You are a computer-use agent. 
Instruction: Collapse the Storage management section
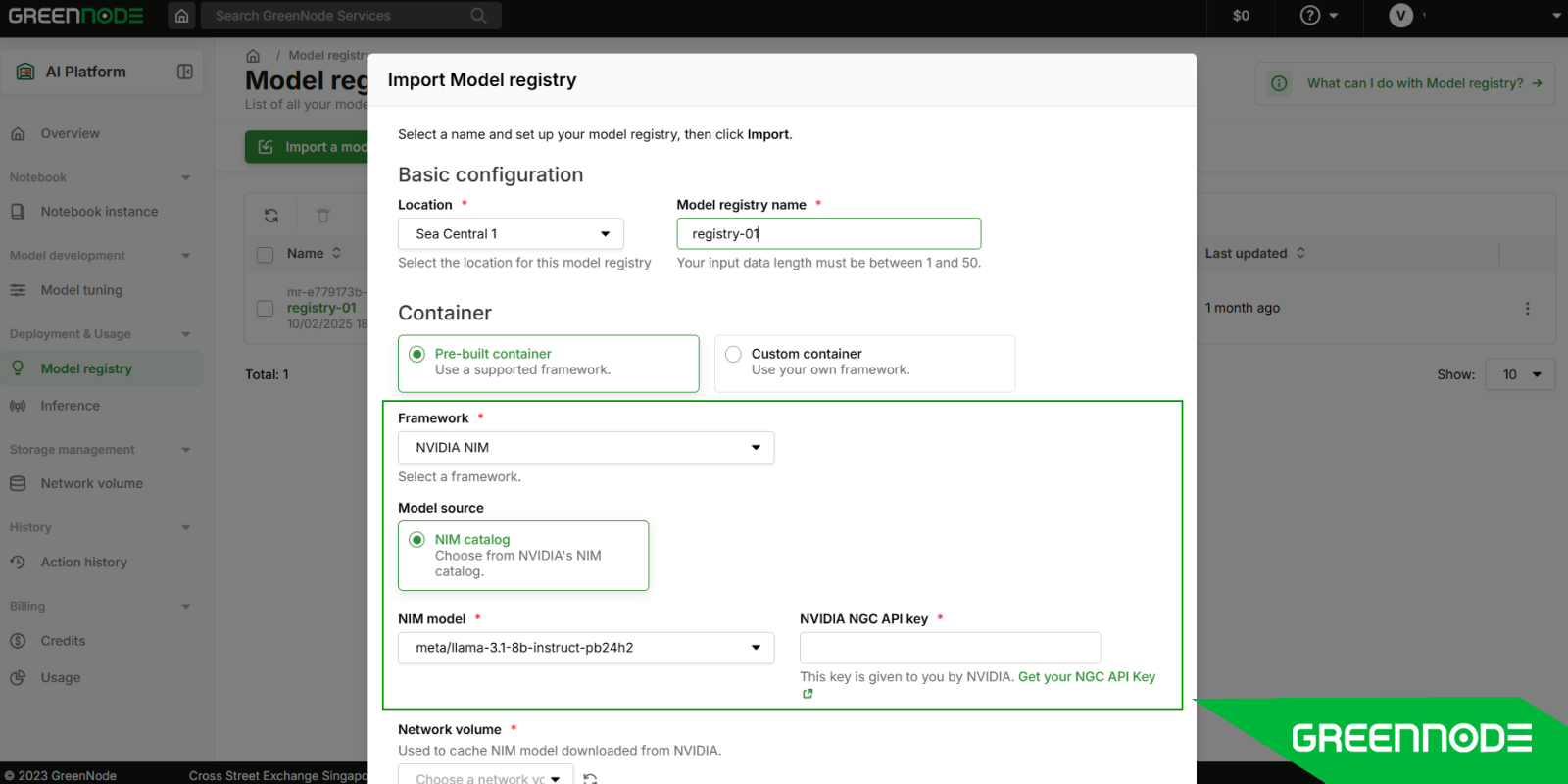tap(186, 450)
